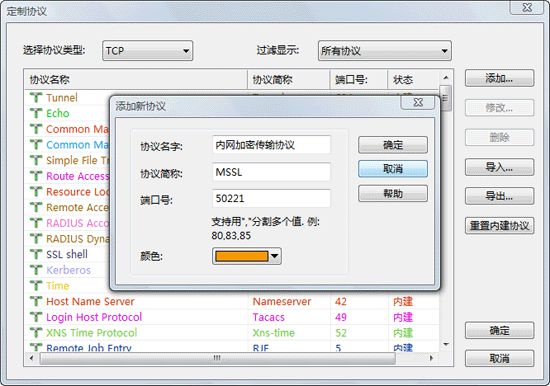
Task: Click the 导入... button
Action: coord(499,167)
